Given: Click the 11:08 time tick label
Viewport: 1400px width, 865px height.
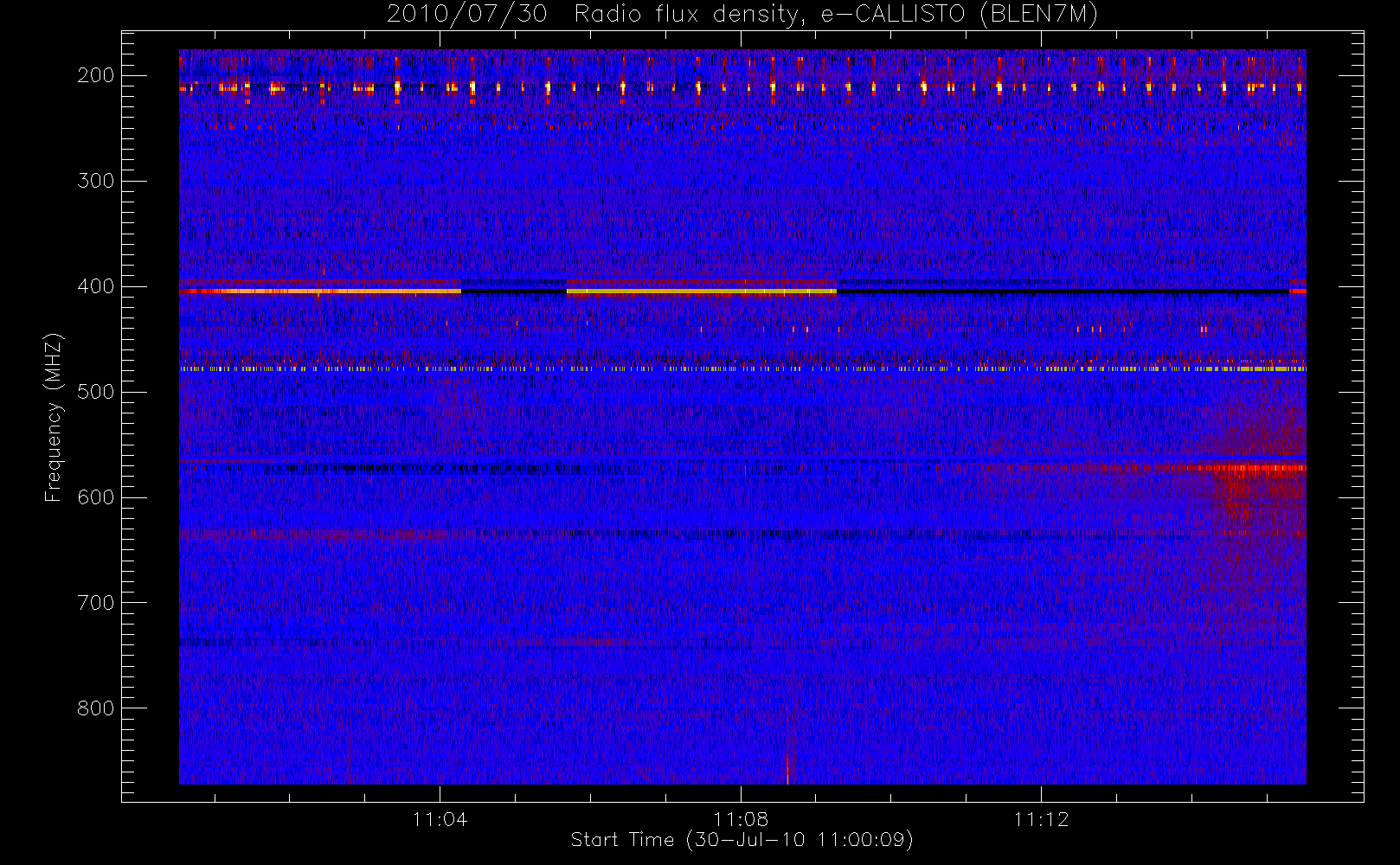Looking at the screenshot, I should 741,819.
